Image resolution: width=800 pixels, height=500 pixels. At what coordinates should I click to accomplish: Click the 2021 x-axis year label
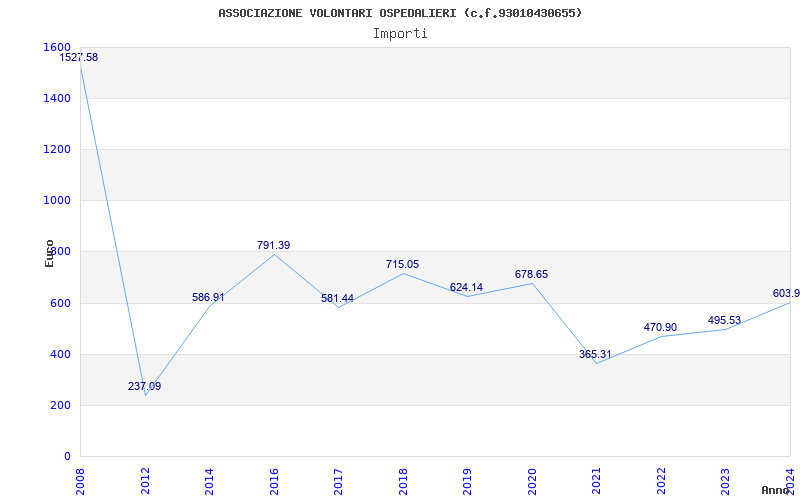pyautogui.click(x=597, y=480)
